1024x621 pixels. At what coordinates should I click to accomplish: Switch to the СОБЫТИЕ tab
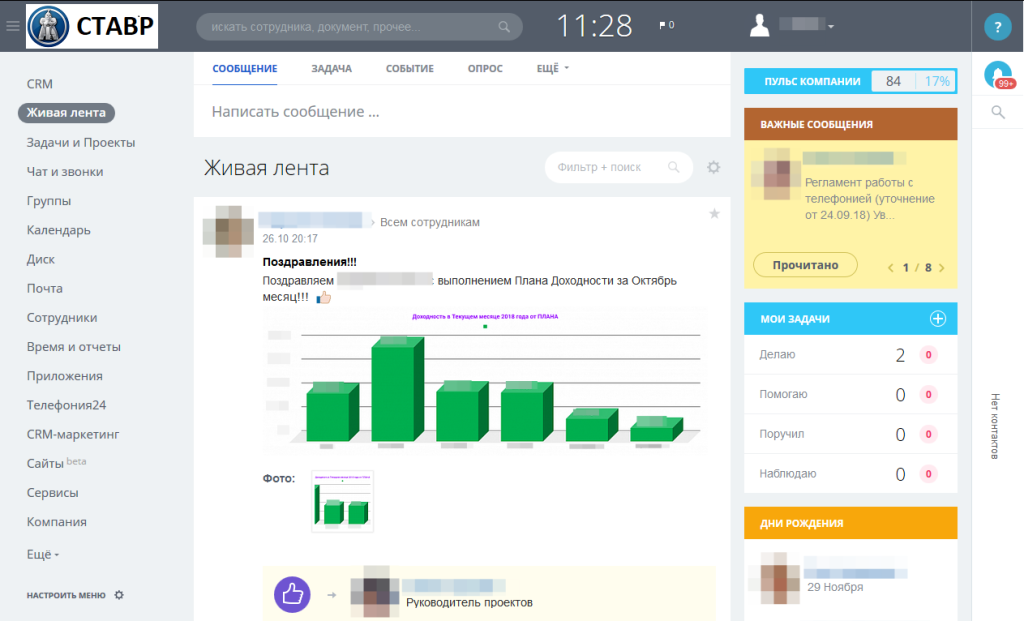(x=409, y=69)
